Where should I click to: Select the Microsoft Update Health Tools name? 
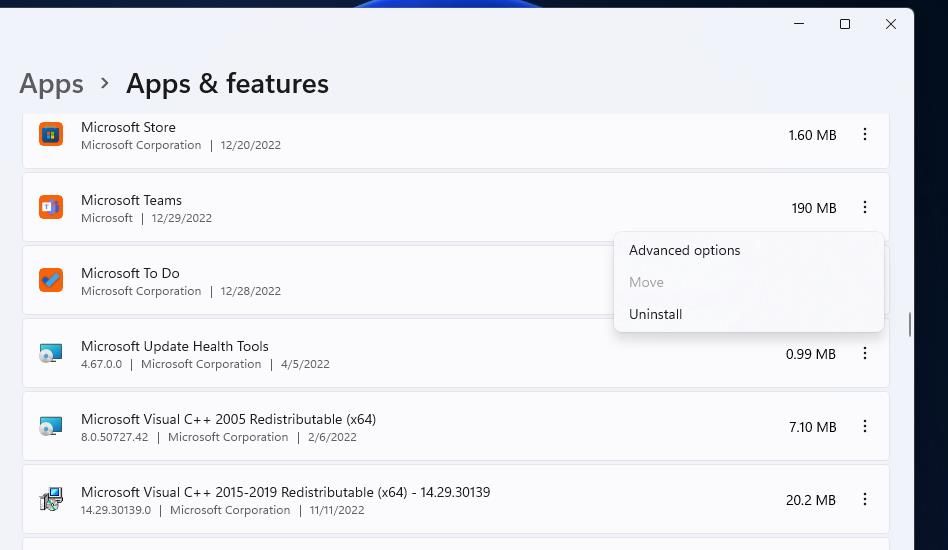(x=175, y=346)
